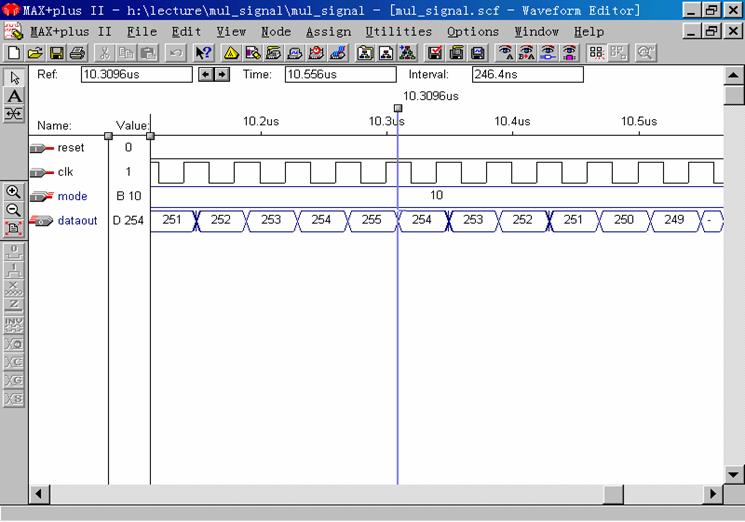Click the vertical scrollbar up arrow

734,75
